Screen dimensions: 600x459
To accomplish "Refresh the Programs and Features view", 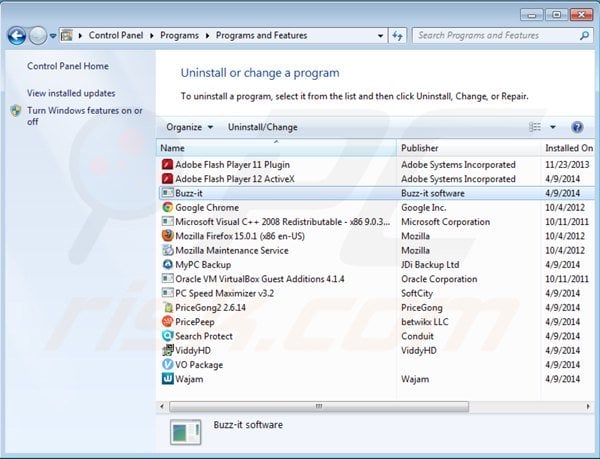I will (398, 36).
